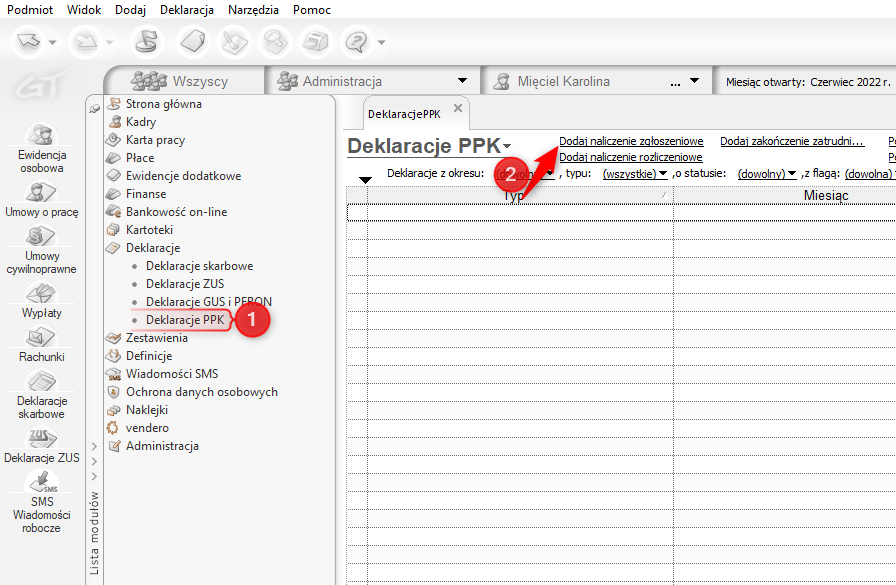The image size is (896, 585).
Task: Open the Naklejki module
Action: click(x=147, y=410)
